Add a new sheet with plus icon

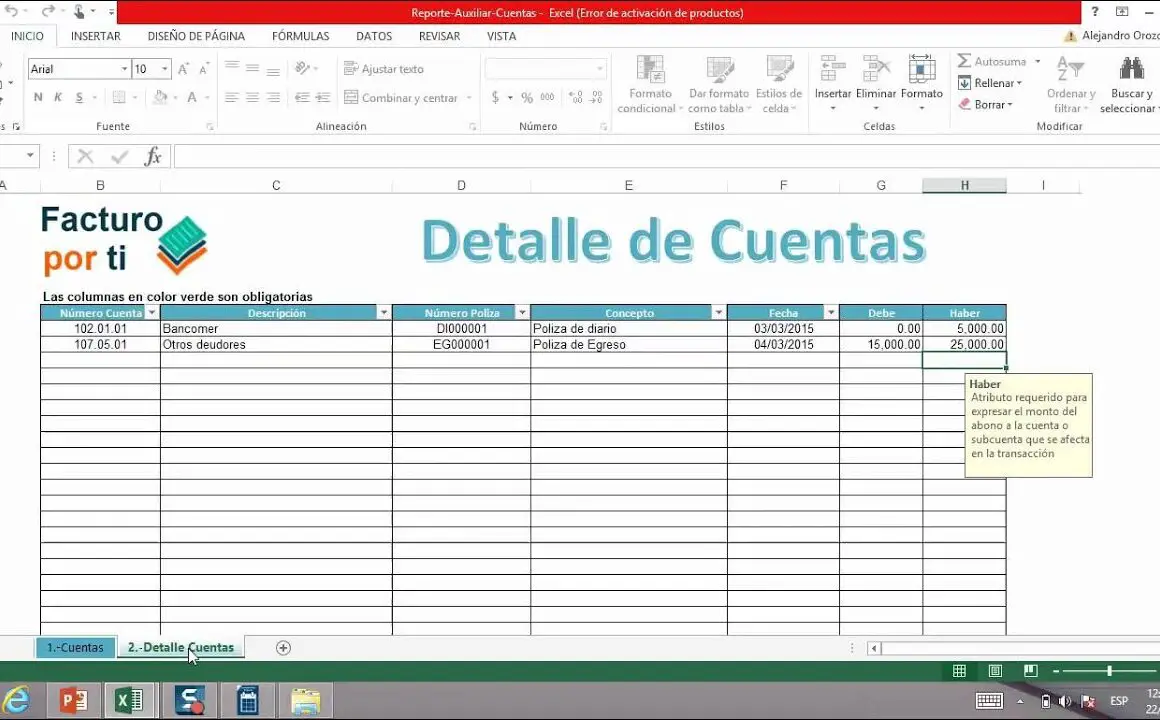pos(283,648)
